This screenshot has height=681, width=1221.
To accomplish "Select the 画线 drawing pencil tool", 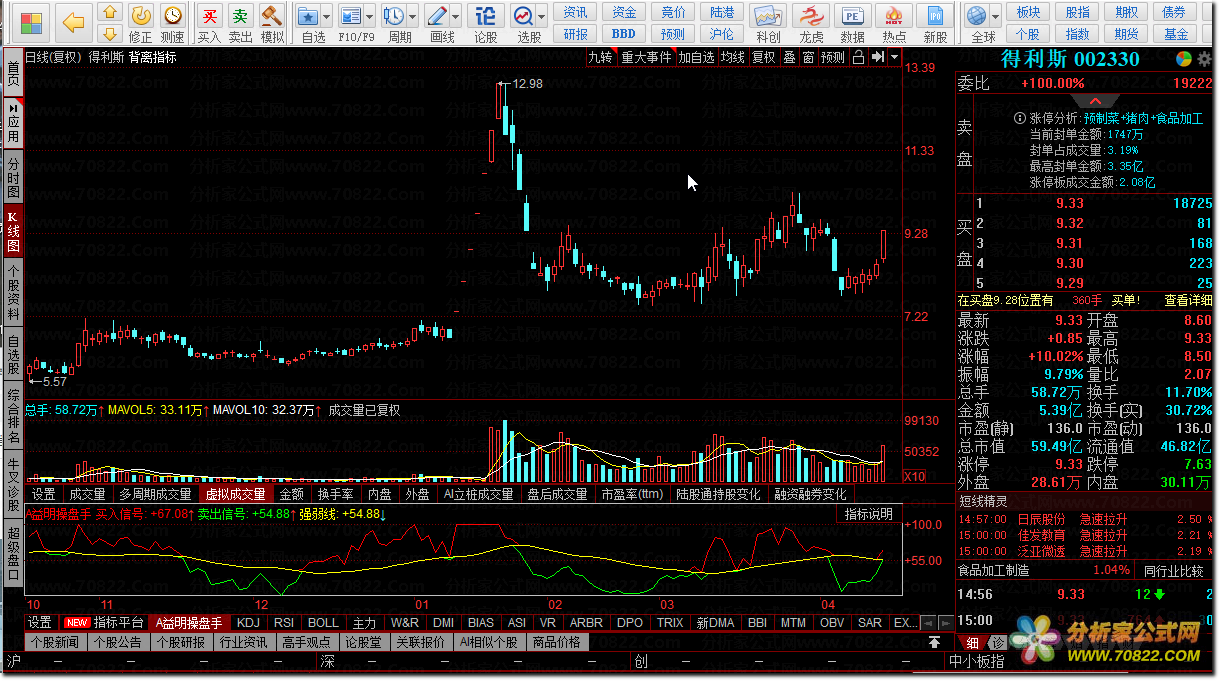I will click(x=436, y=15).
